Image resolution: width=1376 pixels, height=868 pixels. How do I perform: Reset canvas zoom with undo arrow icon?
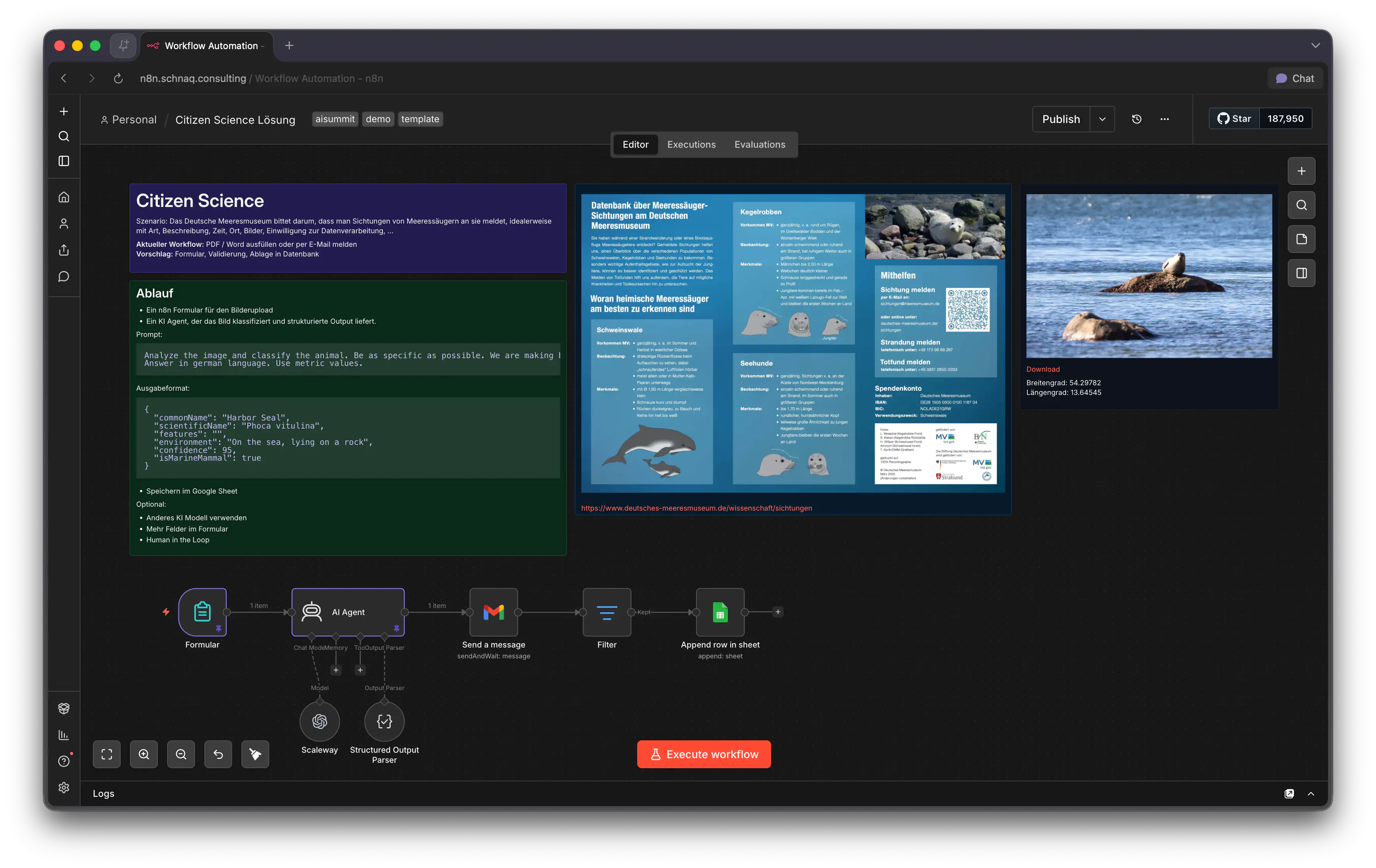pyautogui.click(x=218, y=754)
